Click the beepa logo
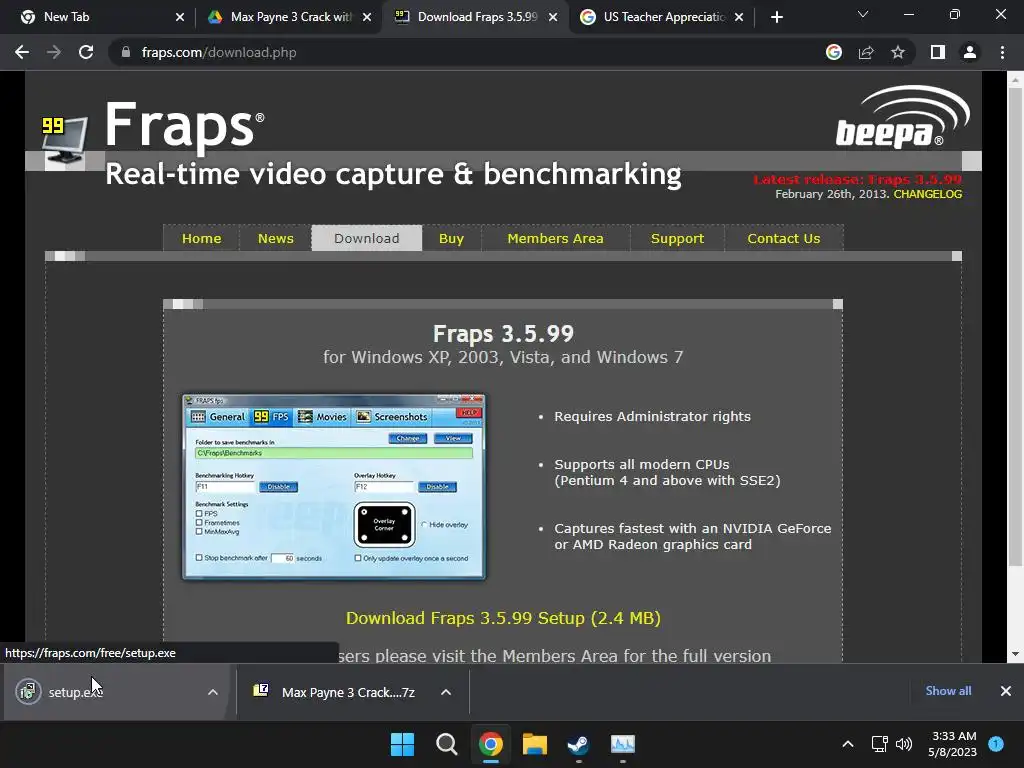Image resolution: width=1024 pixels, height=768 pixels. [x=903, y=118]
